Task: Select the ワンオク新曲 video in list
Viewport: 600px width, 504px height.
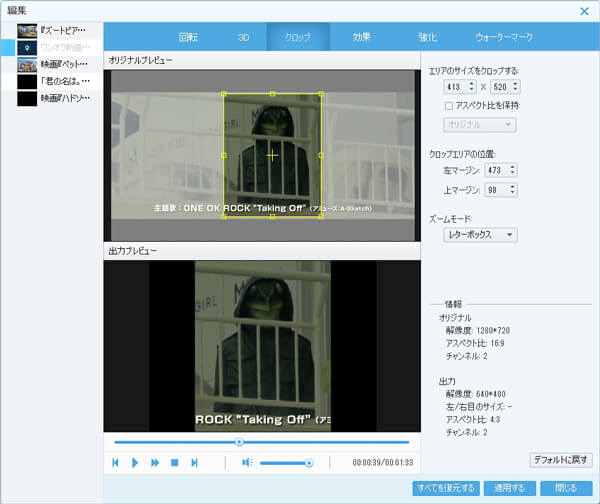Action: tap(52, 47)
